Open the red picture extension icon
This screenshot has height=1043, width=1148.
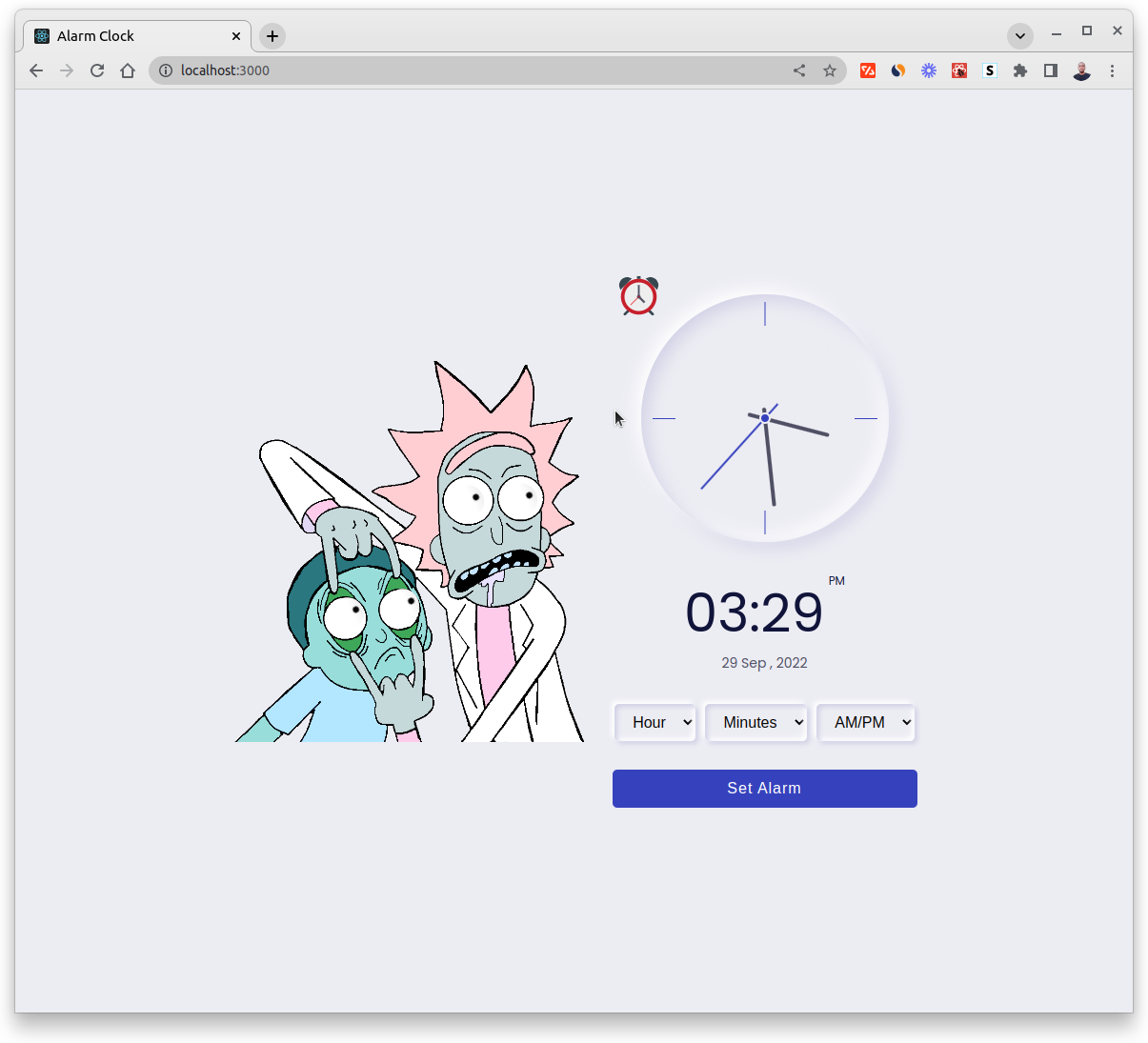pyautogui.click(x=959, y=70)
